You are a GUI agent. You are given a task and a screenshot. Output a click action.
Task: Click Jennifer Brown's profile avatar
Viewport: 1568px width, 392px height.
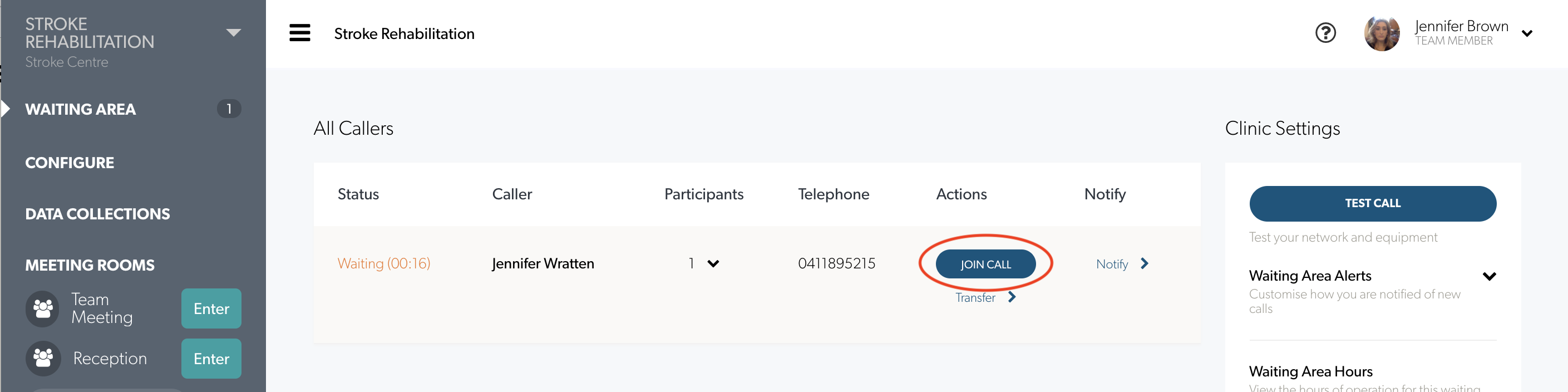(1382, 33)
